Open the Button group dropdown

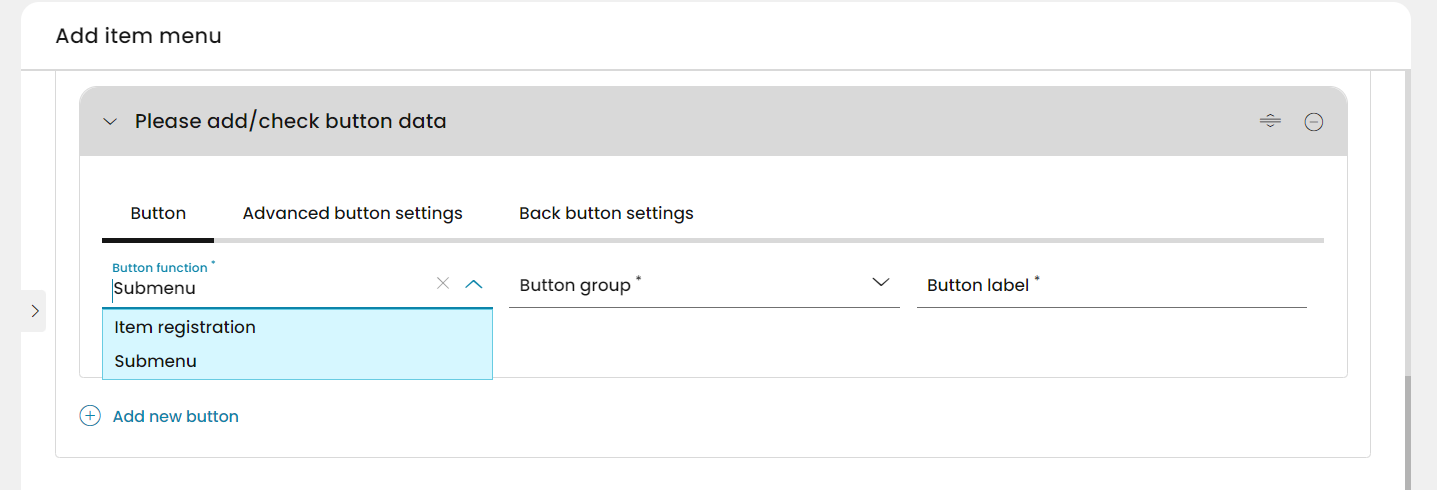pos(704,285)
